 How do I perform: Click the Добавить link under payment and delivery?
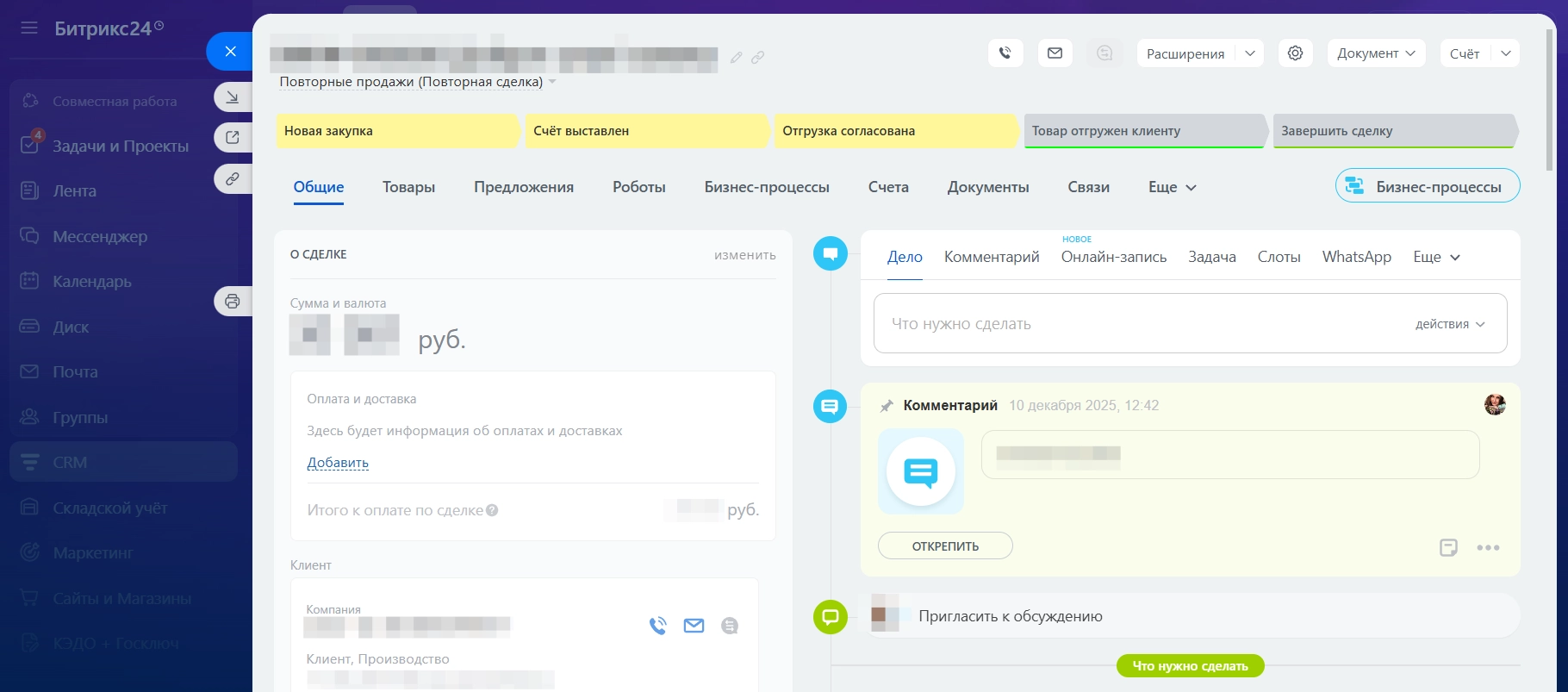pos(338,463)
